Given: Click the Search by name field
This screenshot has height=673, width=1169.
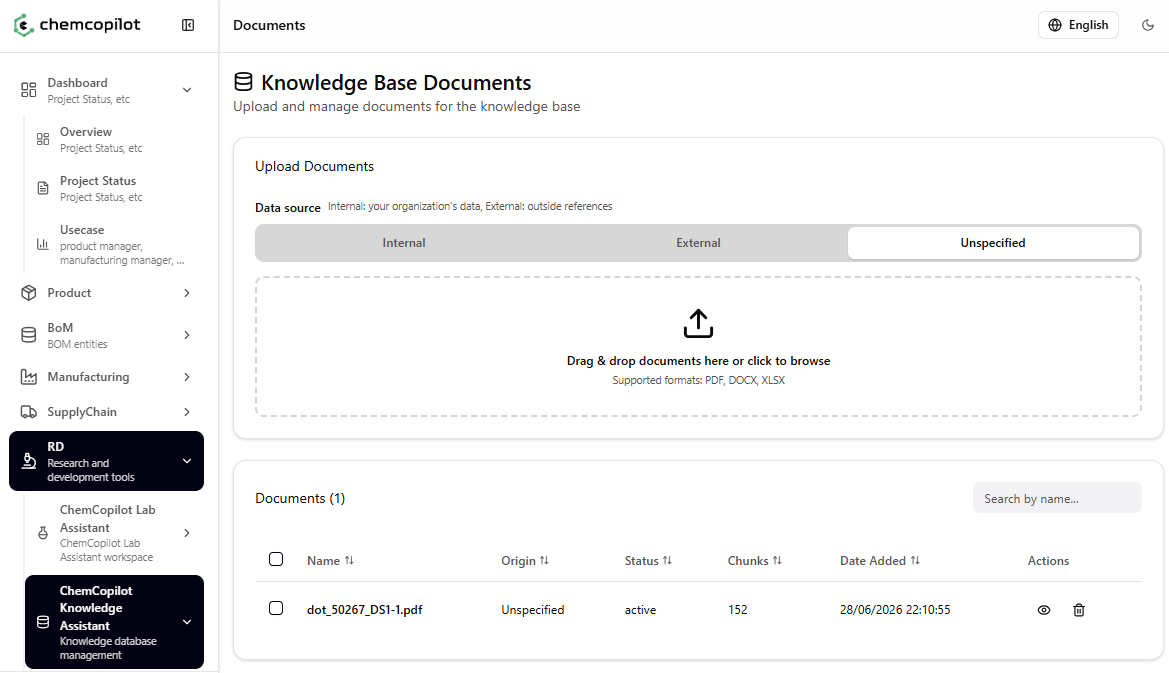Looking at the screenshot, I should (1057, 498).
